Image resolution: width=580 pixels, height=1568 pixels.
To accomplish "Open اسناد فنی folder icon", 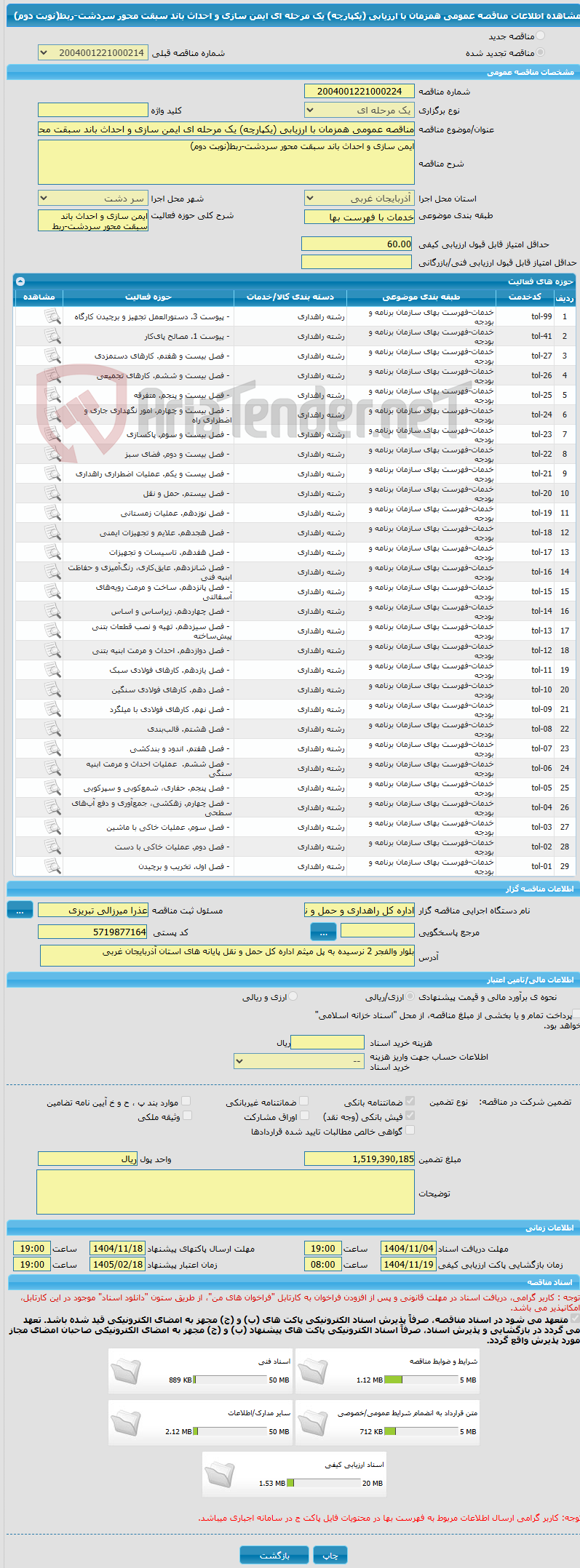I will pyautogui.click(x=125, y=1370).
